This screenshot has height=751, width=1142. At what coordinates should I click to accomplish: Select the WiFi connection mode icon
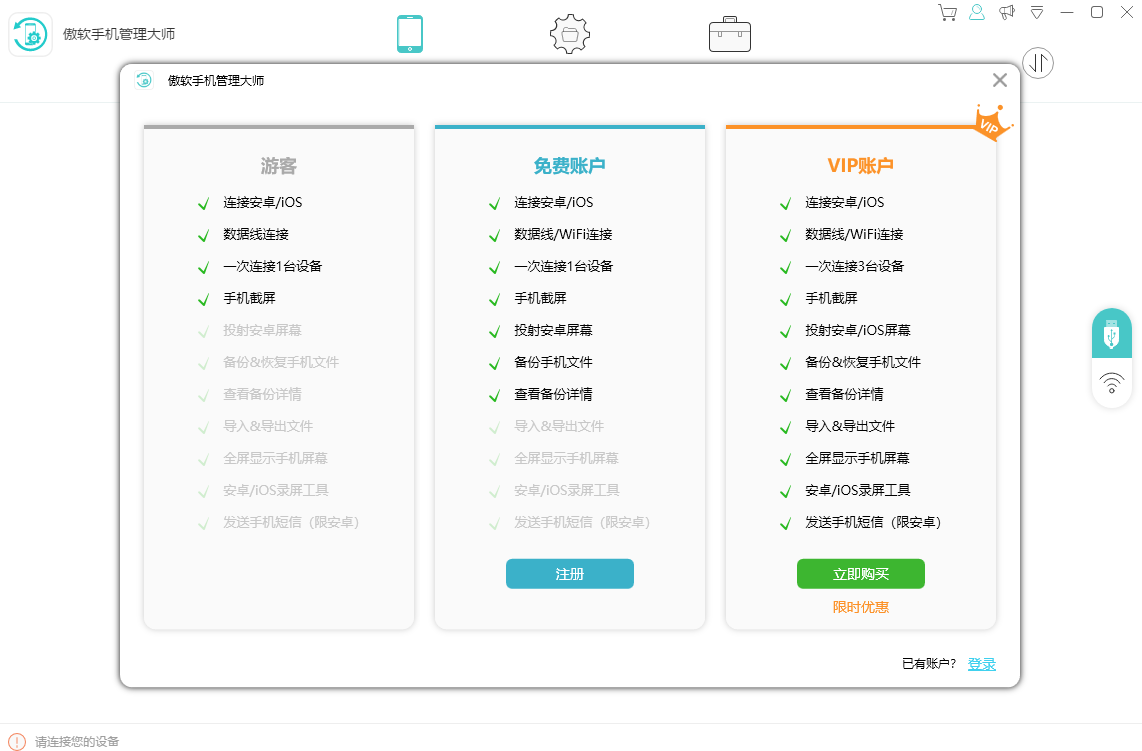coord(1111,383)
